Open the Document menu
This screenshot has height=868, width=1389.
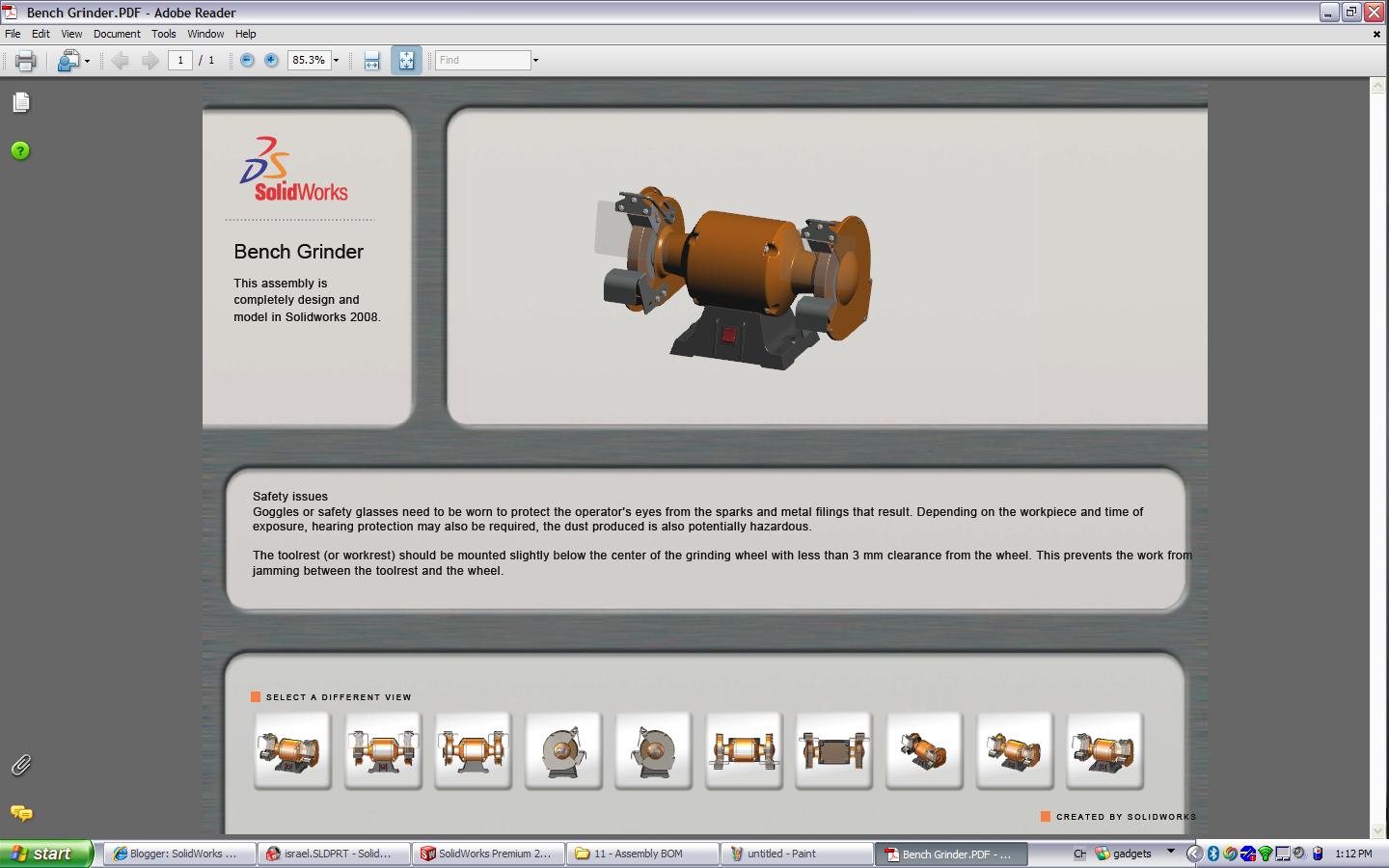point(117,34)
